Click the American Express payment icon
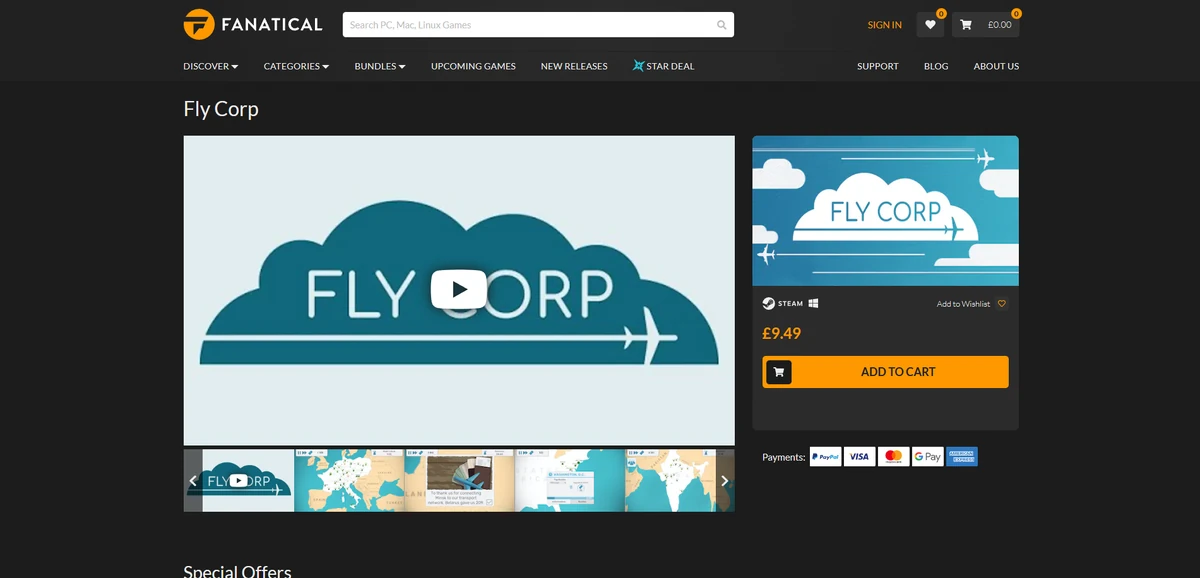 pos(962,456)
